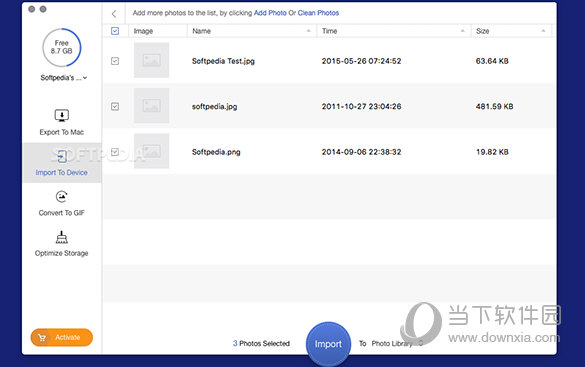
Task: Click the Free 8.7 GB storage ring
Action: [62, 47]
